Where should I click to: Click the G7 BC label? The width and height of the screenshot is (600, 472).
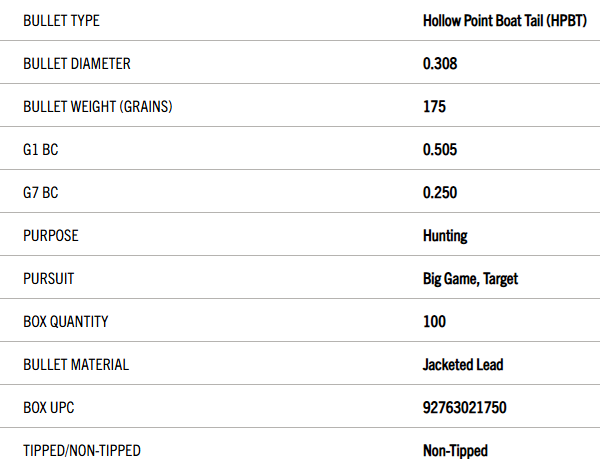click(41, 193)
